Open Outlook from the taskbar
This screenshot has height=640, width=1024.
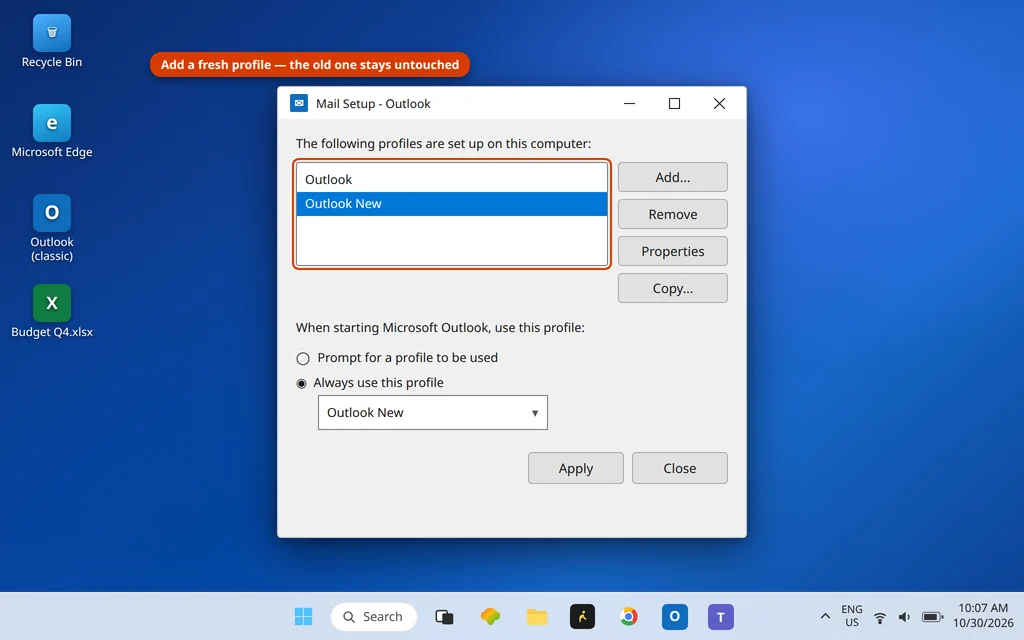click(675, 616)
